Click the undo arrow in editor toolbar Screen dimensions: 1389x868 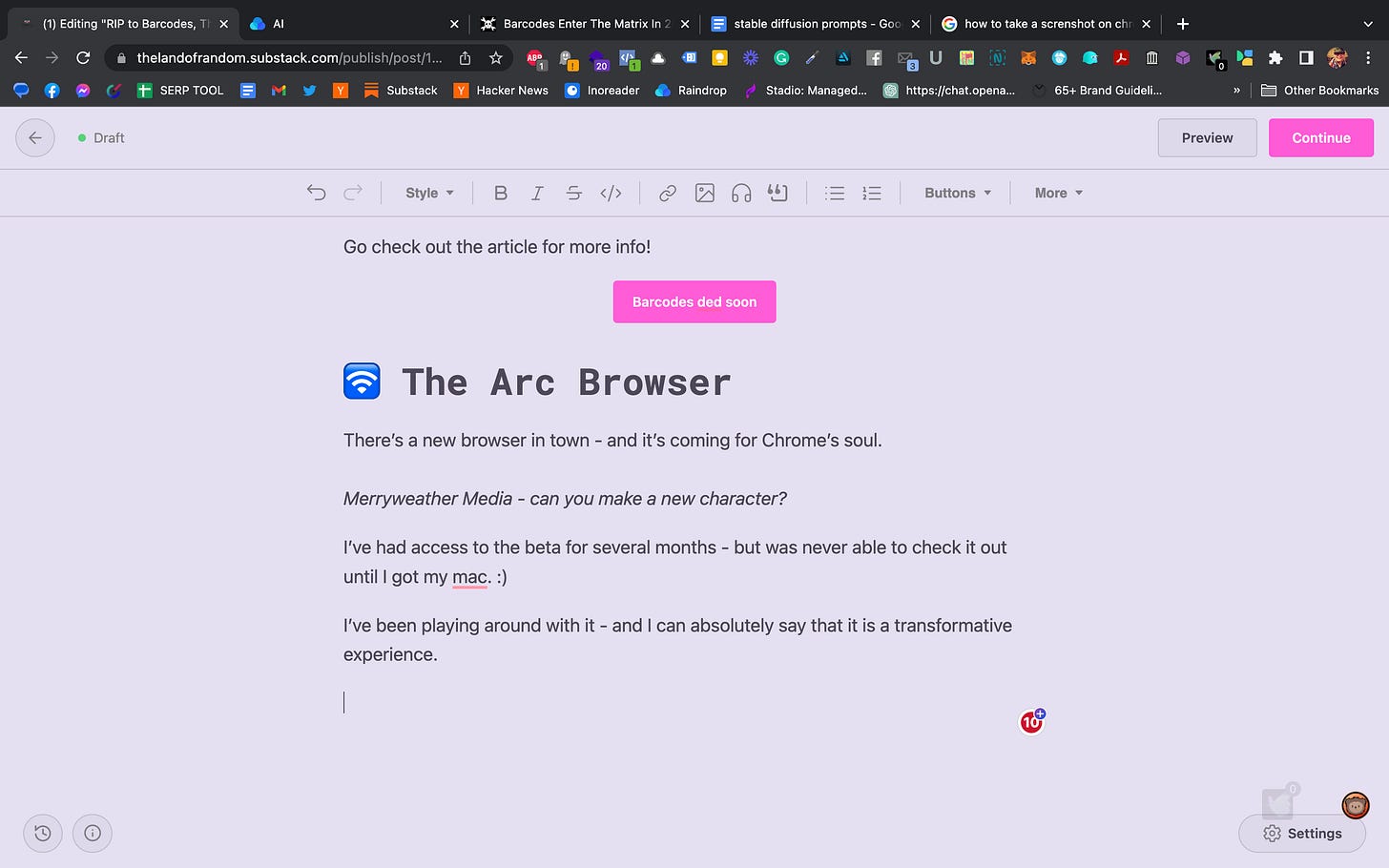pyautogui.click(x=316, y=193)
